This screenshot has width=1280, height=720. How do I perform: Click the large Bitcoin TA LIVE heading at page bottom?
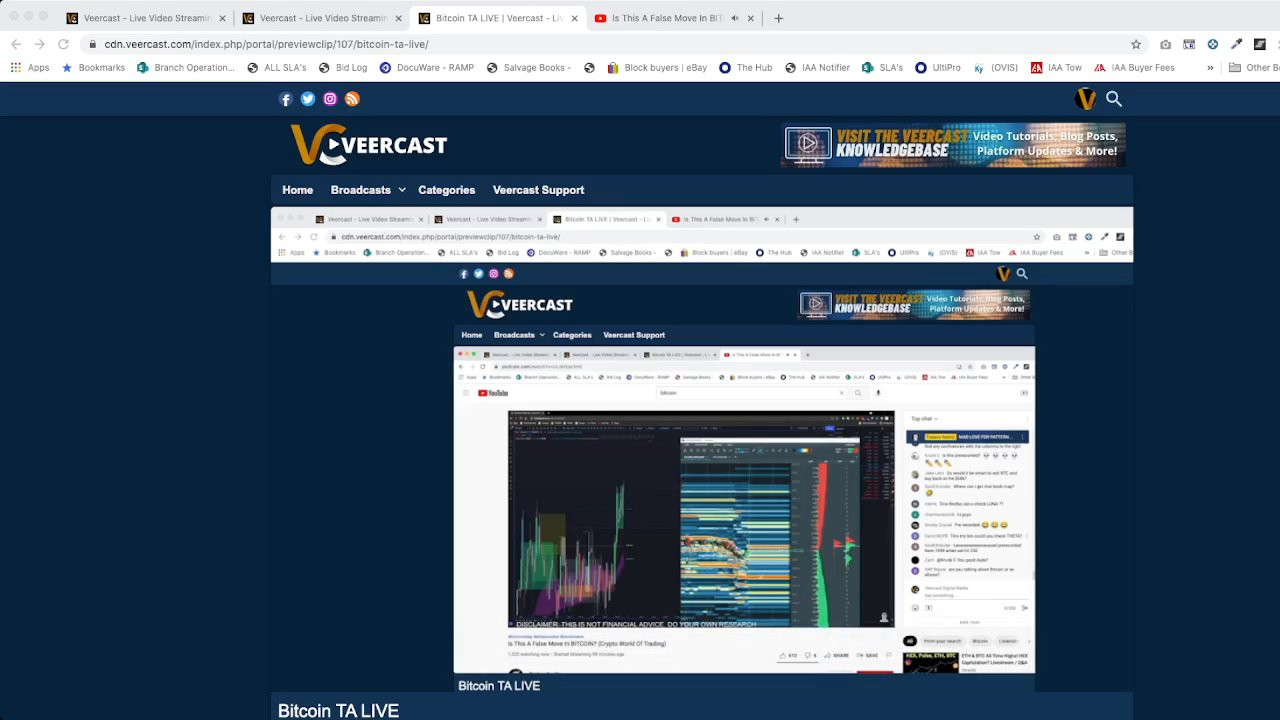point(338,710)
